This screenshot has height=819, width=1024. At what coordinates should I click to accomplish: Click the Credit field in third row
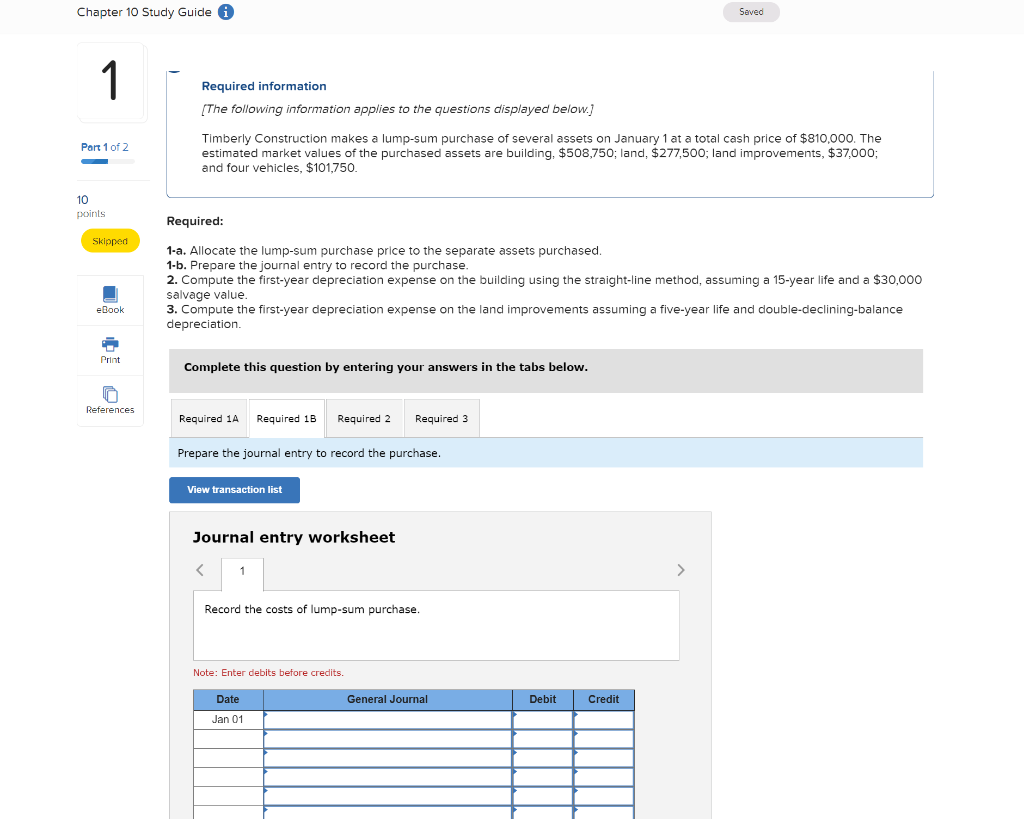[x=604, y=758]
